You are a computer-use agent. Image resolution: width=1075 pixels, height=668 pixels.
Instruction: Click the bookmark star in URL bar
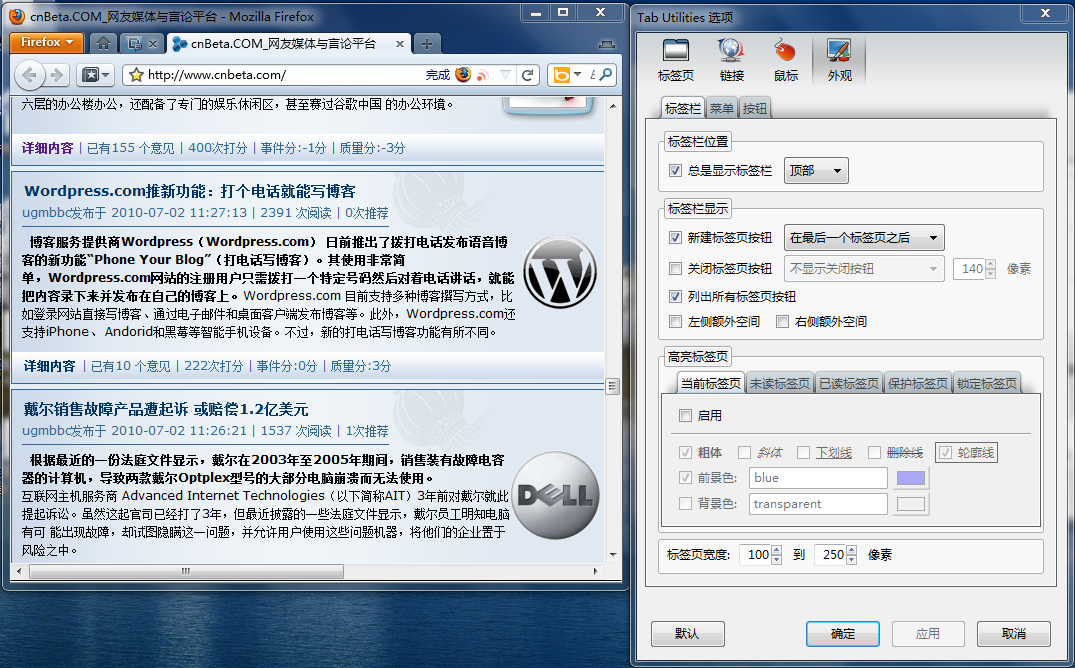coord(136,75)
